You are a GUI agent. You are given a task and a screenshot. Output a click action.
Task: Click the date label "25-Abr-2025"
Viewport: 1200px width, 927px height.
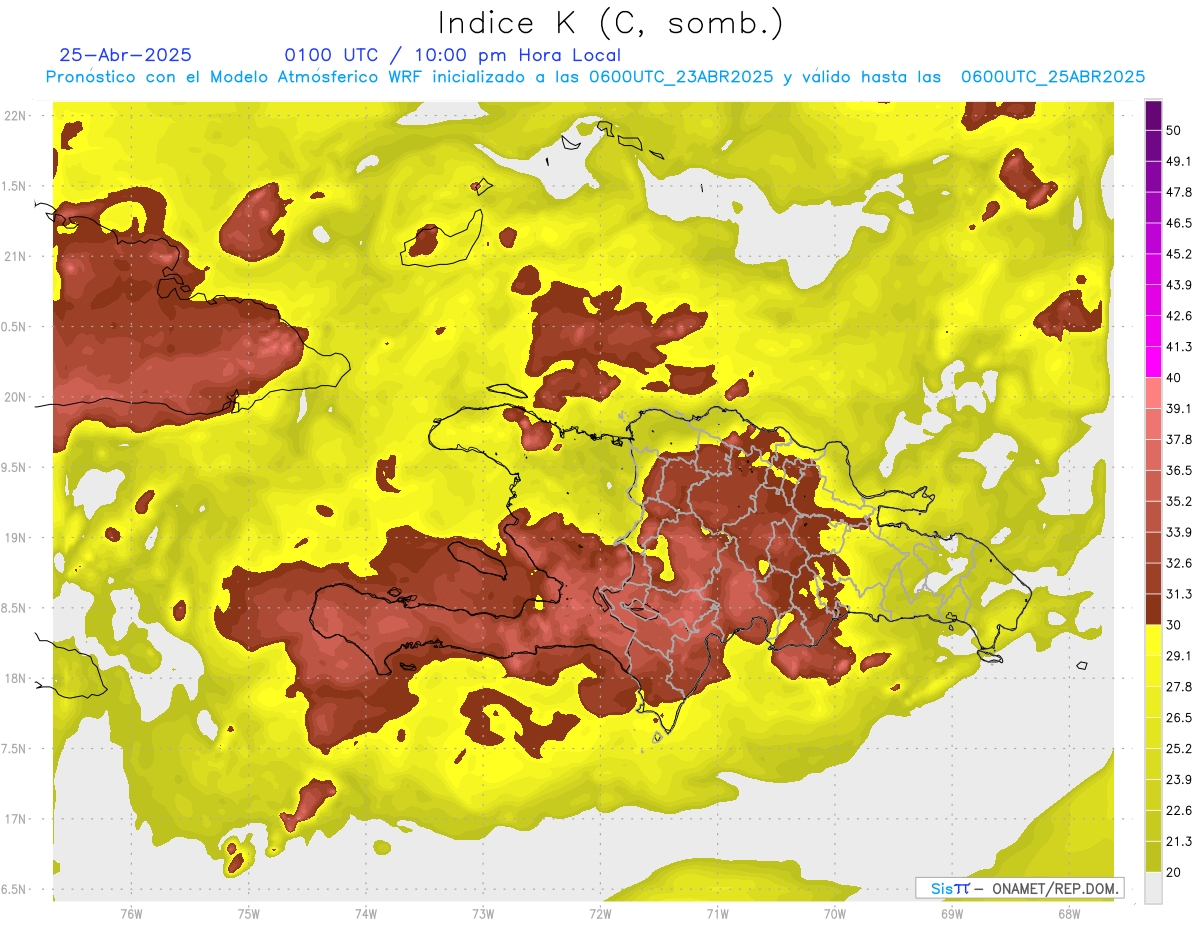click(x=126, y=55)
